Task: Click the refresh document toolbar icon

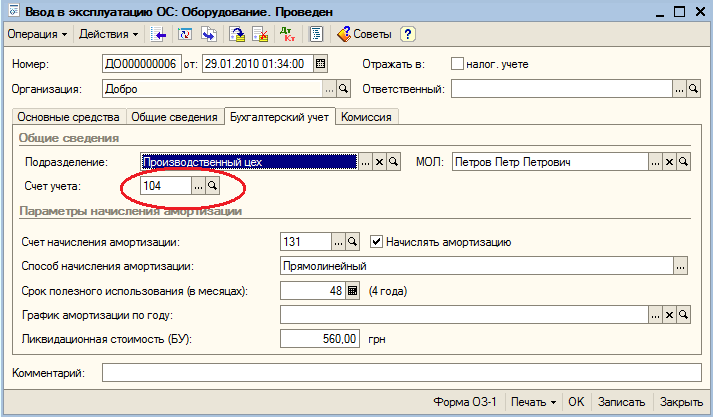Action: [185, 35]
